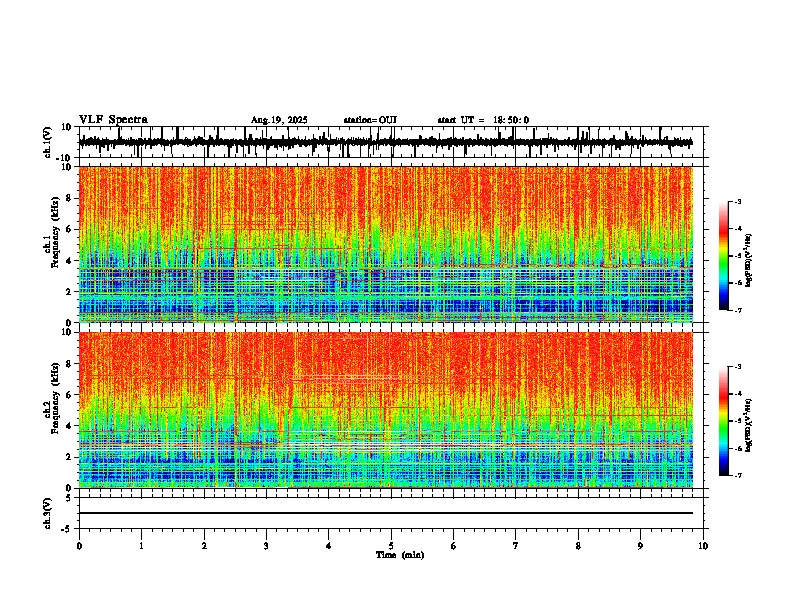Click time axis tick label "5"
This screenshot has width=792, height=612.
391,546
